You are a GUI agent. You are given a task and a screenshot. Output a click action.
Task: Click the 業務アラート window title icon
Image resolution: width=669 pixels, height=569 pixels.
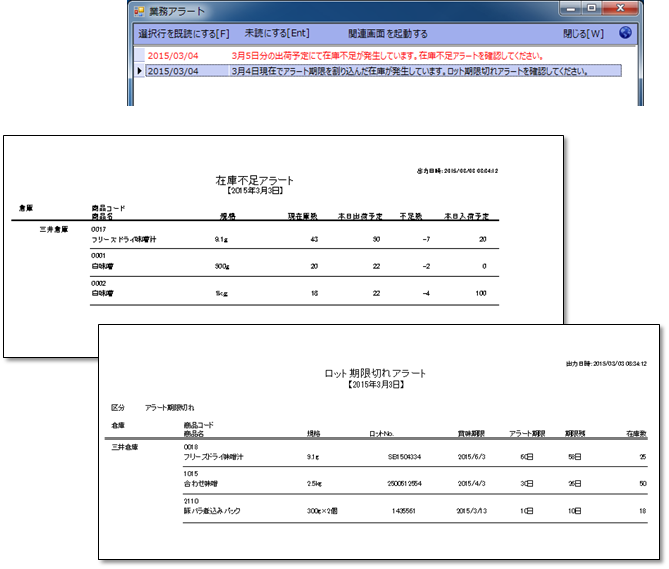139,11
